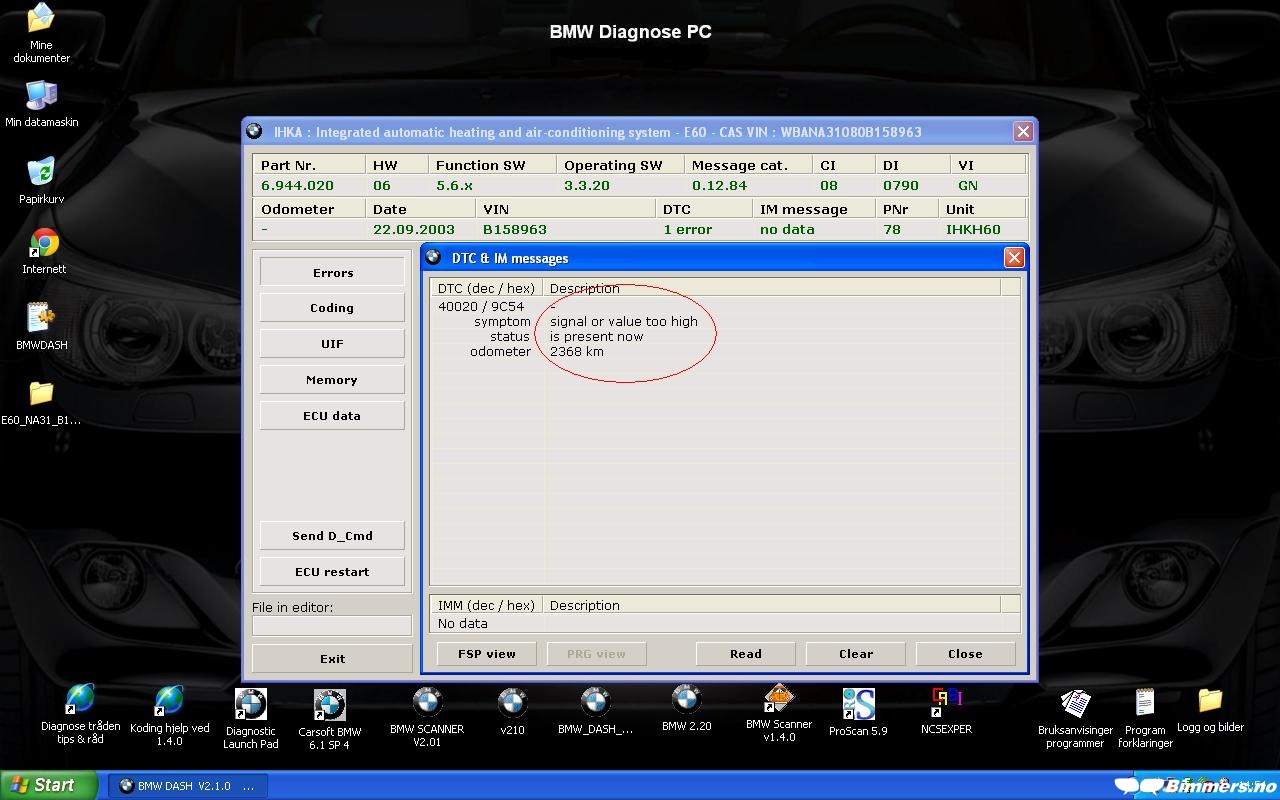Clear the DTC error list
The image size is (1280, 800).
click(855, 654)
